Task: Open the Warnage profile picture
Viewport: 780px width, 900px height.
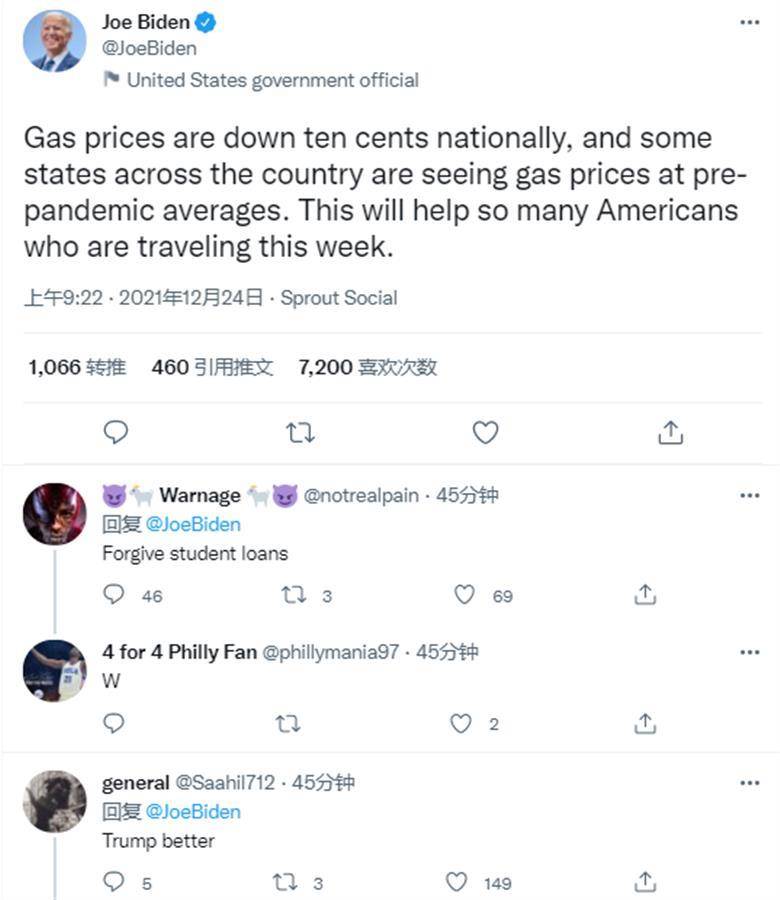Action: [x=55, y=514]
